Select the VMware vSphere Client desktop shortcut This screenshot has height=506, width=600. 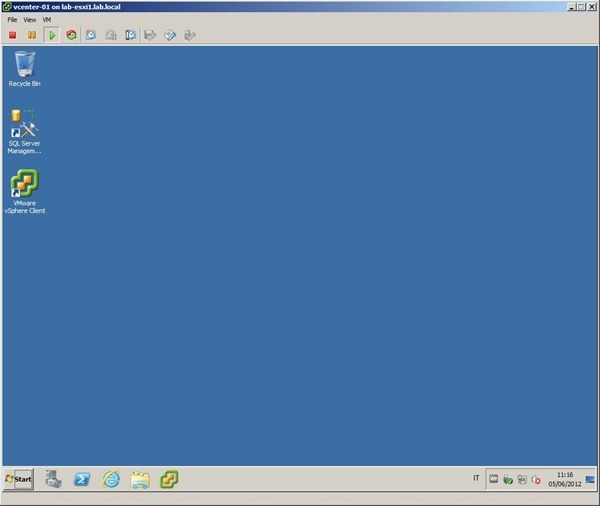[x=24, y=191]
